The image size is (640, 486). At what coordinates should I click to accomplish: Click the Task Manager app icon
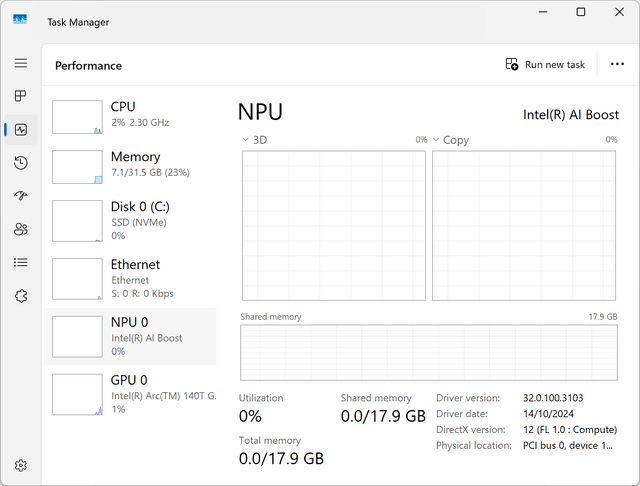coord(20,19)
